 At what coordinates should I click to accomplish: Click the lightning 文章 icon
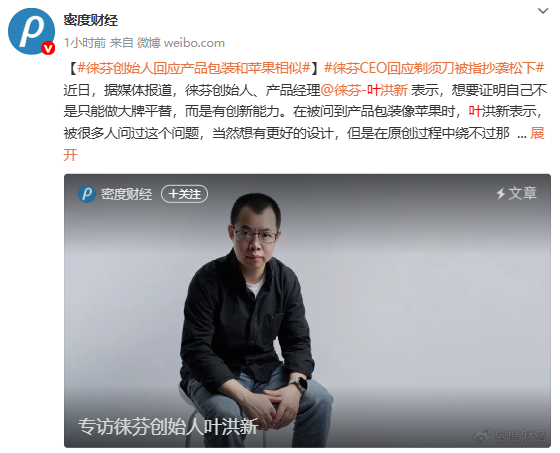pyautogui.click(x=501, y=194)
